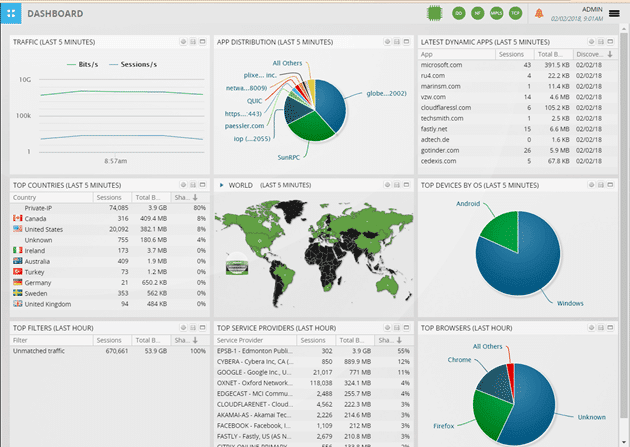
Task: Click the round icon in World panel header
Action: 387,185
